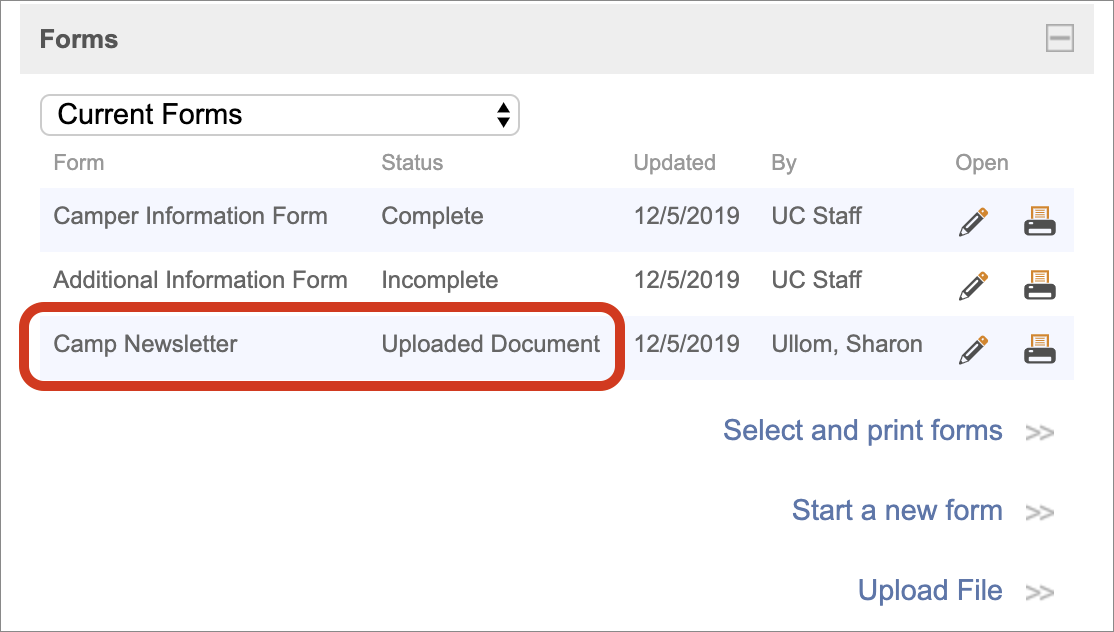The image size is (1114, 632).
Task: Open the Upload File link
Action: tap(930, 591)
